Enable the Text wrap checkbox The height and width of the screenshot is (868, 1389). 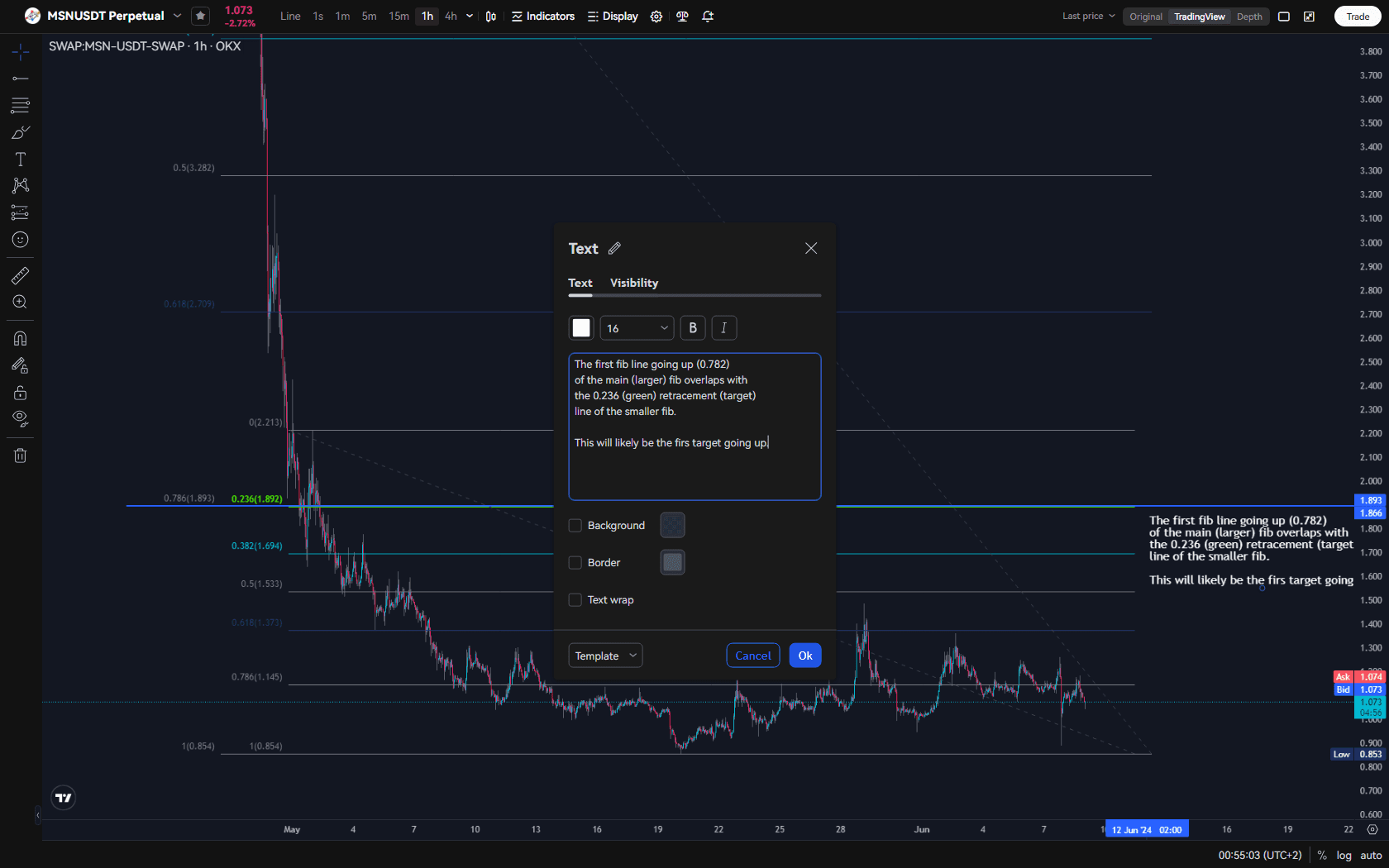click(x=575, y=600)
